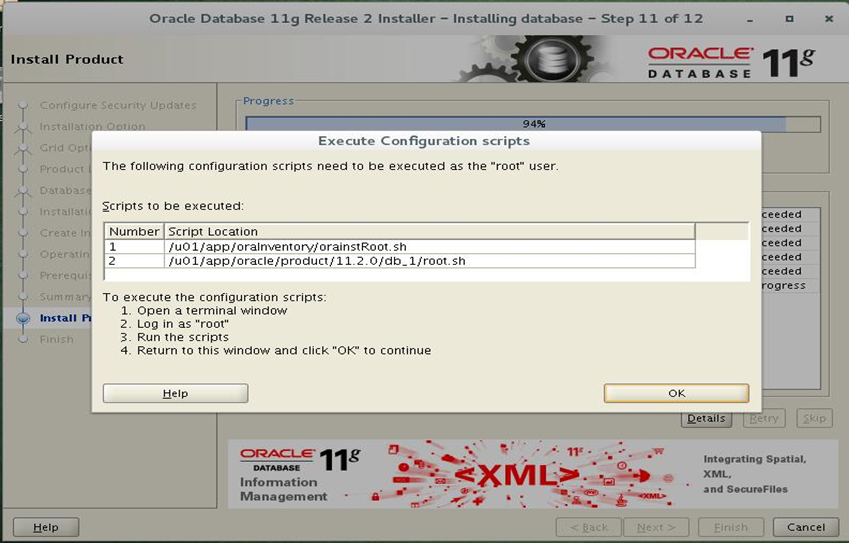This screenshot has height=543, width=849.
Task: Click the Finish button in footer
Action: pos(731,527)
